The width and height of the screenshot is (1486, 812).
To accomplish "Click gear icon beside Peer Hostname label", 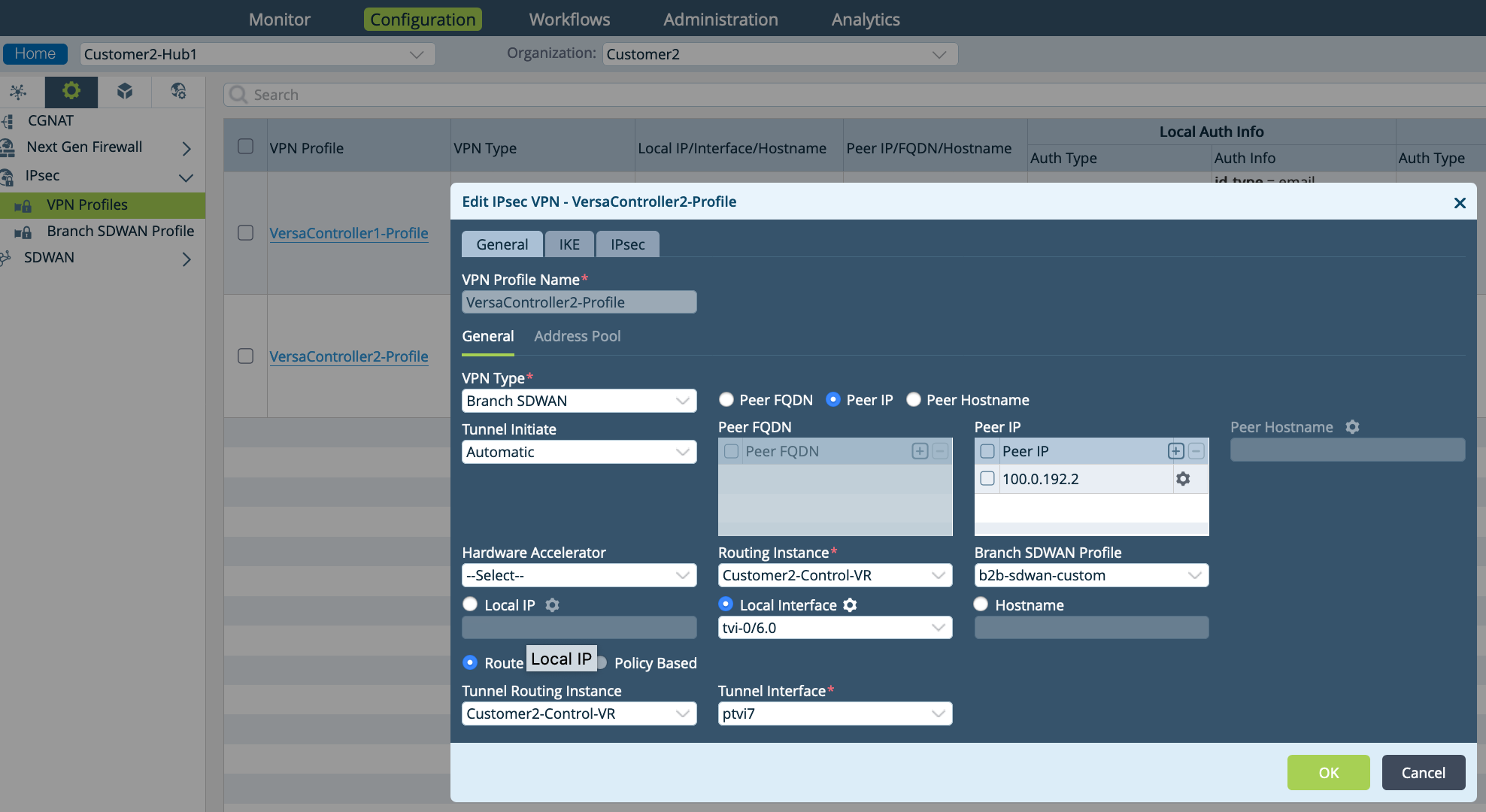I will pyautogui.click(x=1352, y=427).
